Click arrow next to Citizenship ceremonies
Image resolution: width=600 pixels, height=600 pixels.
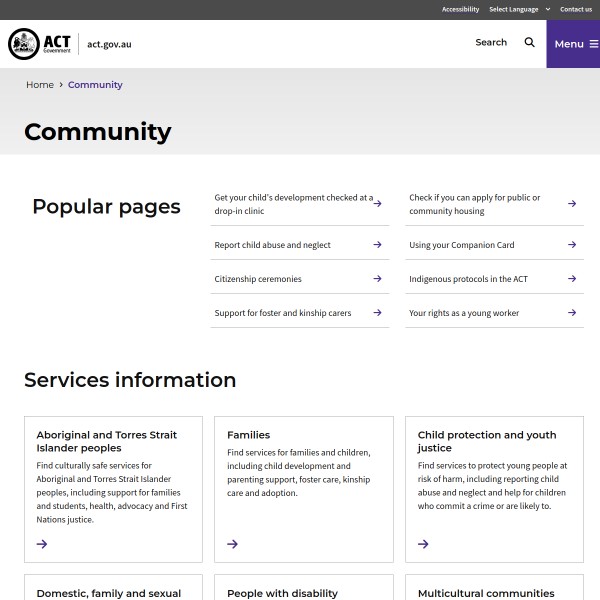pos(377,279)
